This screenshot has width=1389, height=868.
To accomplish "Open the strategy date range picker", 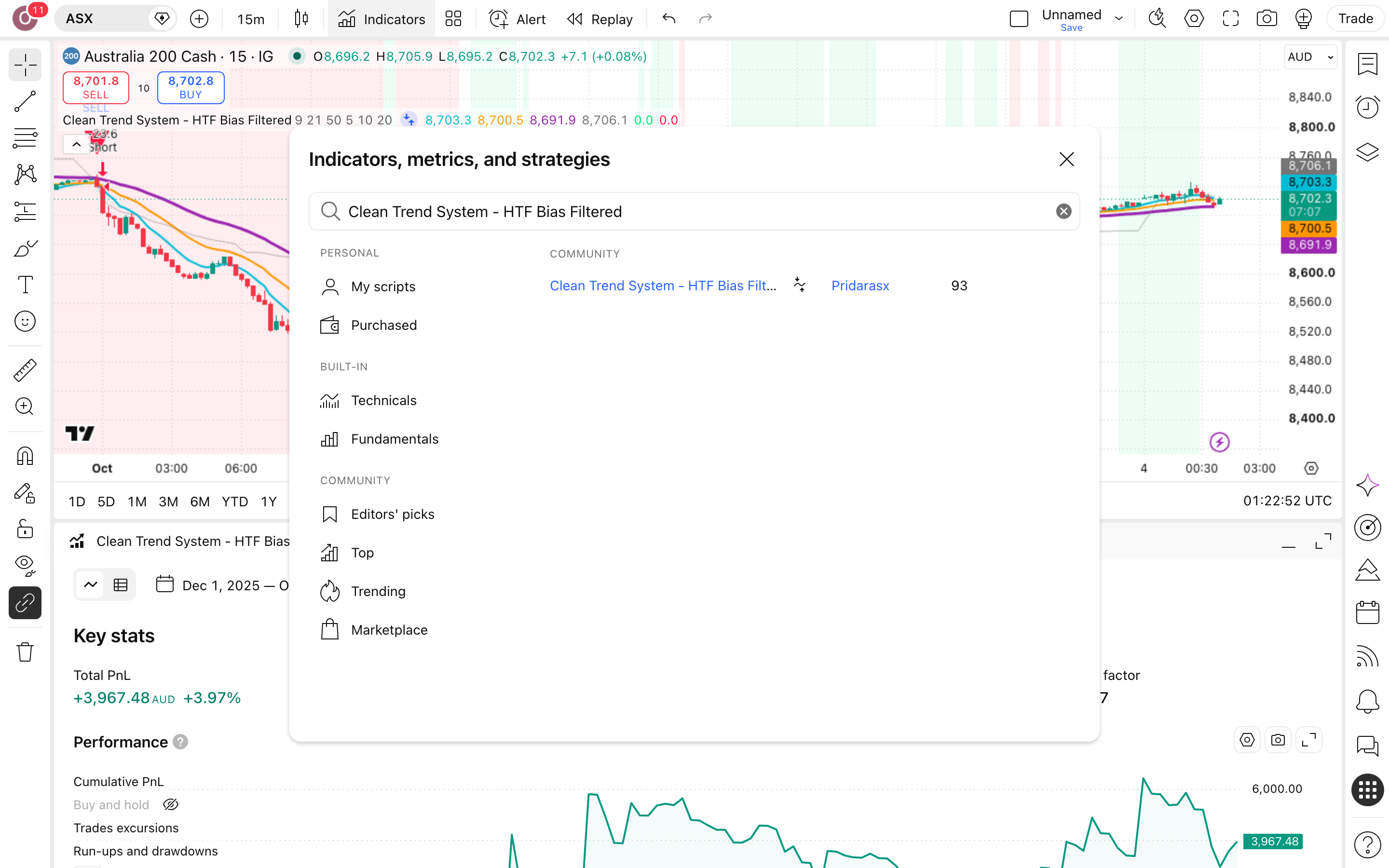I will pyautogui.click(x=223, y=585).
